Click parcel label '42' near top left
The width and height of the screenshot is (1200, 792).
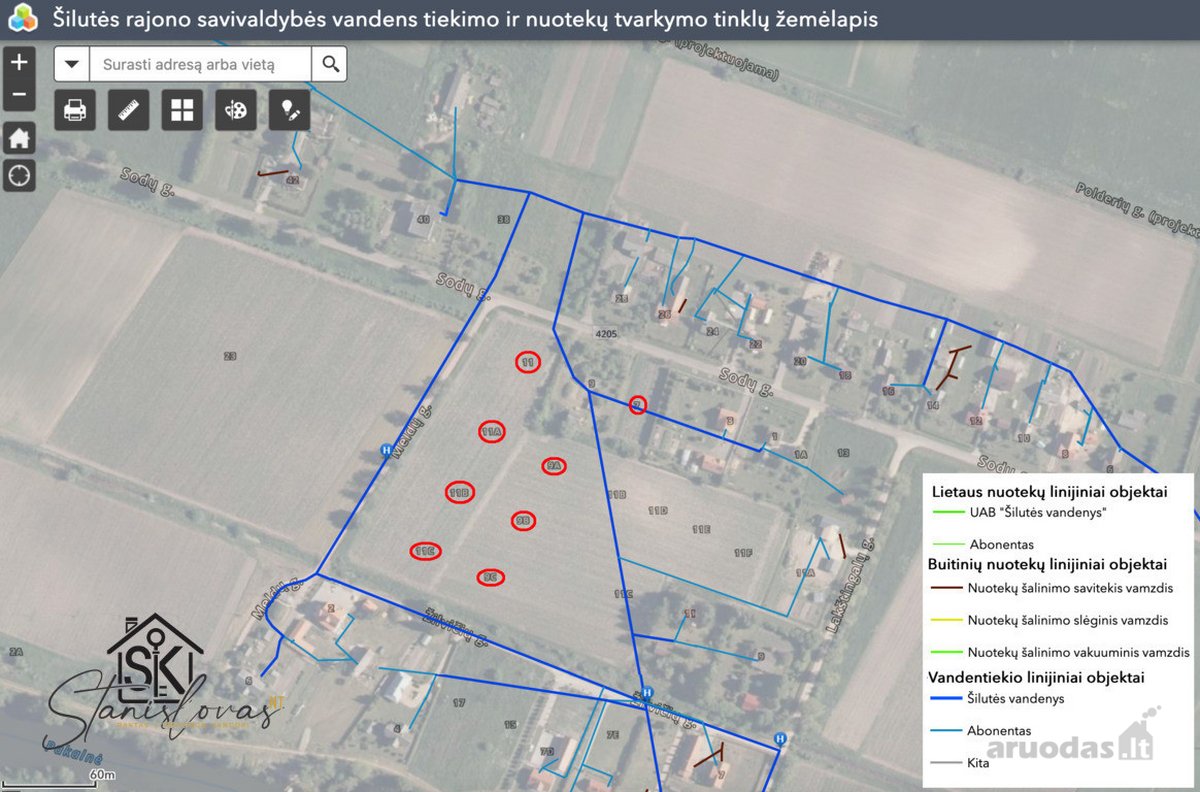pos(292,181)
